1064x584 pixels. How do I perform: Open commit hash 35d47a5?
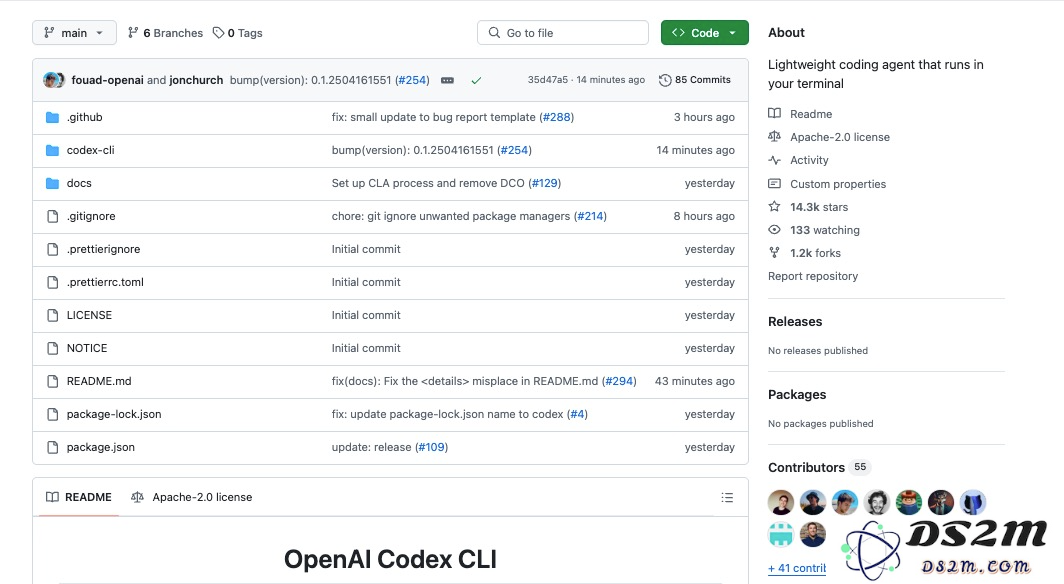(x=548, y=79)
